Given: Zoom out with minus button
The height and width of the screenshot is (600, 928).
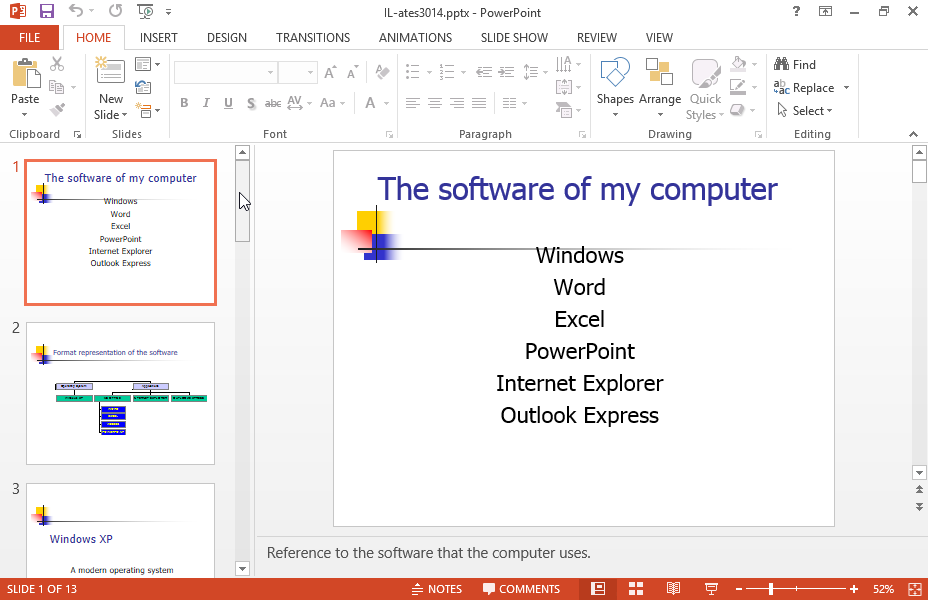Looking at the screenshot, I should [739, 589].
